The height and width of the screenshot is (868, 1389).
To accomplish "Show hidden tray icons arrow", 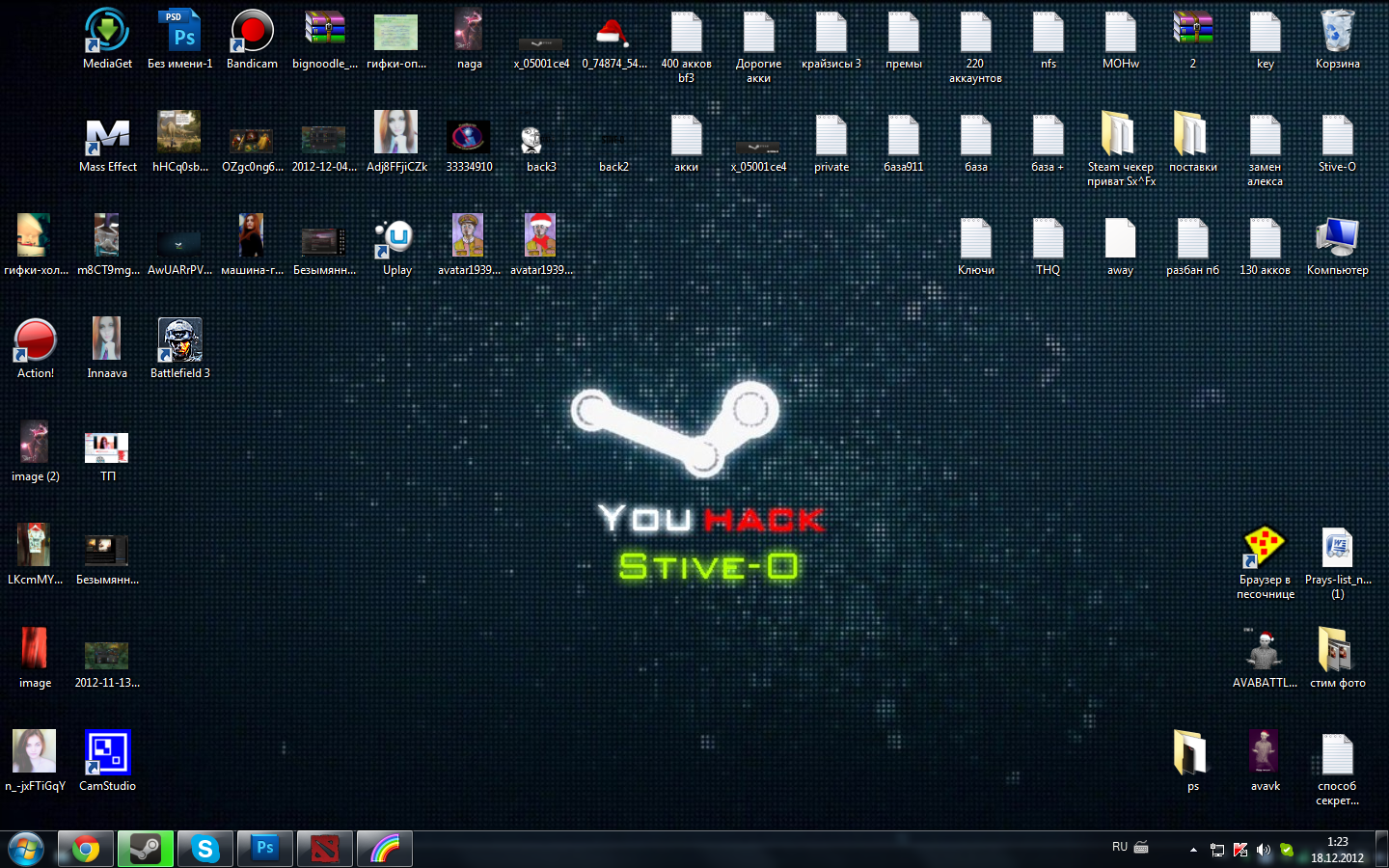I will pos(1193,850).
